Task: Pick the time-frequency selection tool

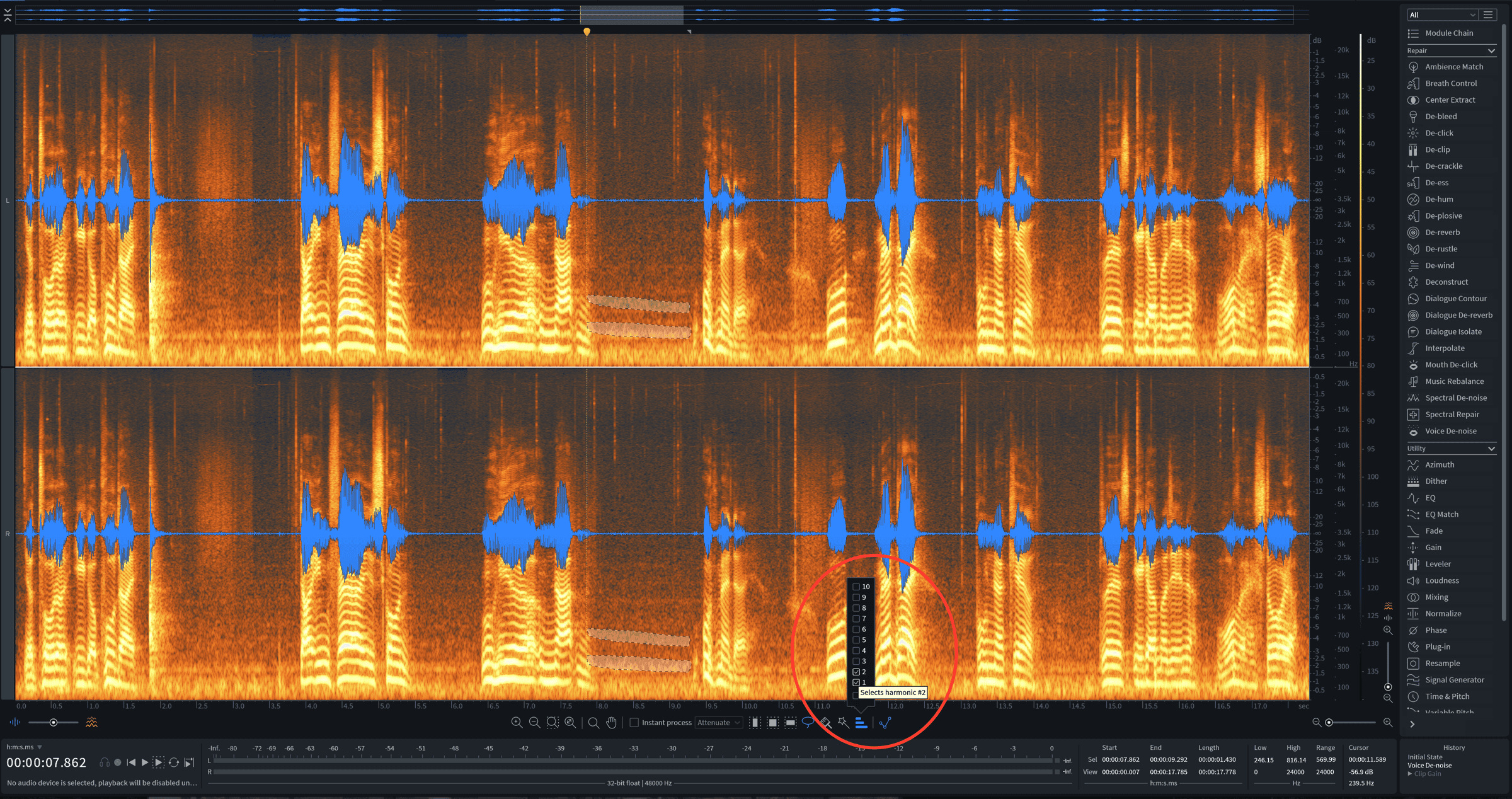Action: (x=772, y=723)
